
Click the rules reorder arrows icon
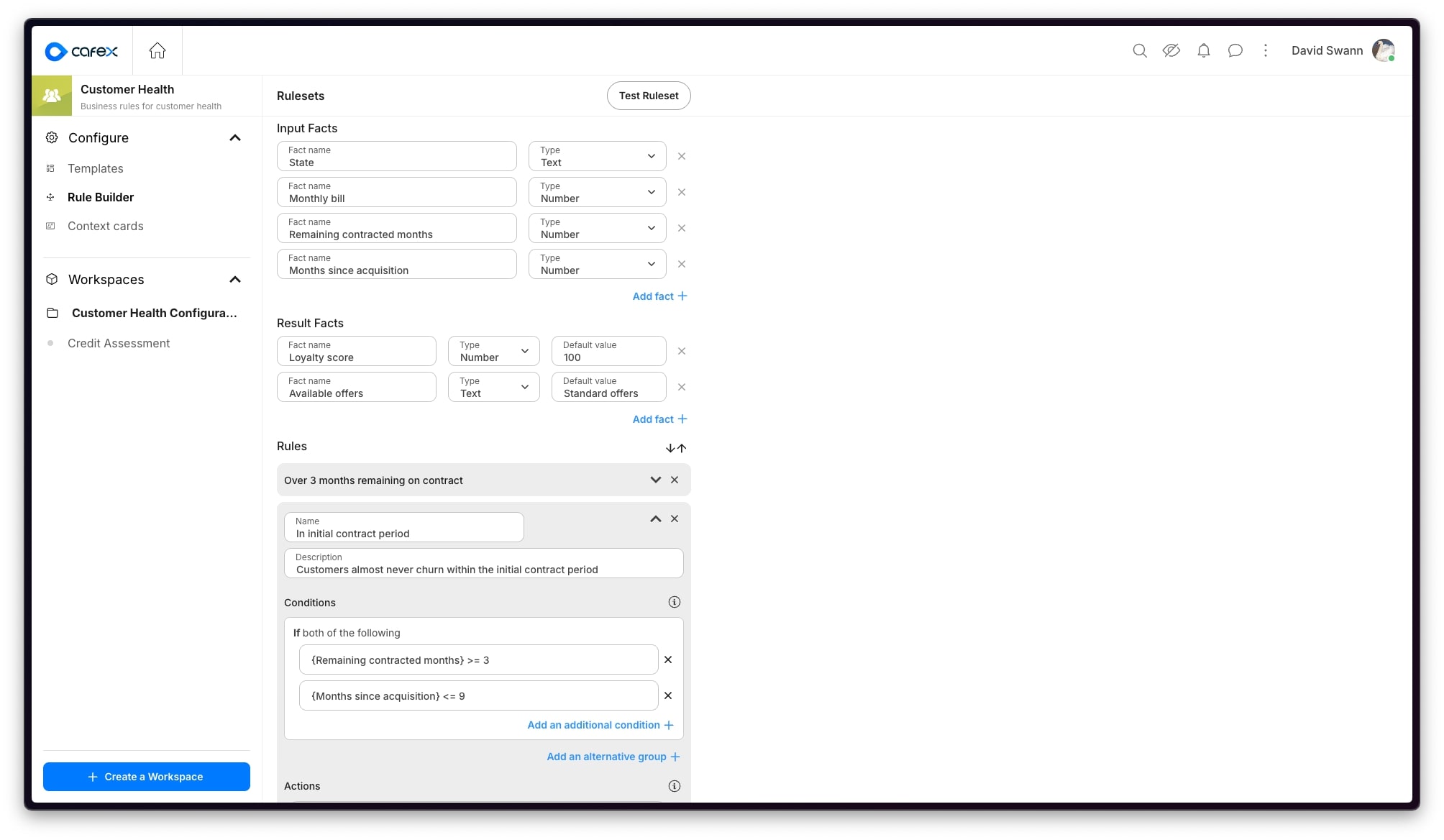point(675,447)
